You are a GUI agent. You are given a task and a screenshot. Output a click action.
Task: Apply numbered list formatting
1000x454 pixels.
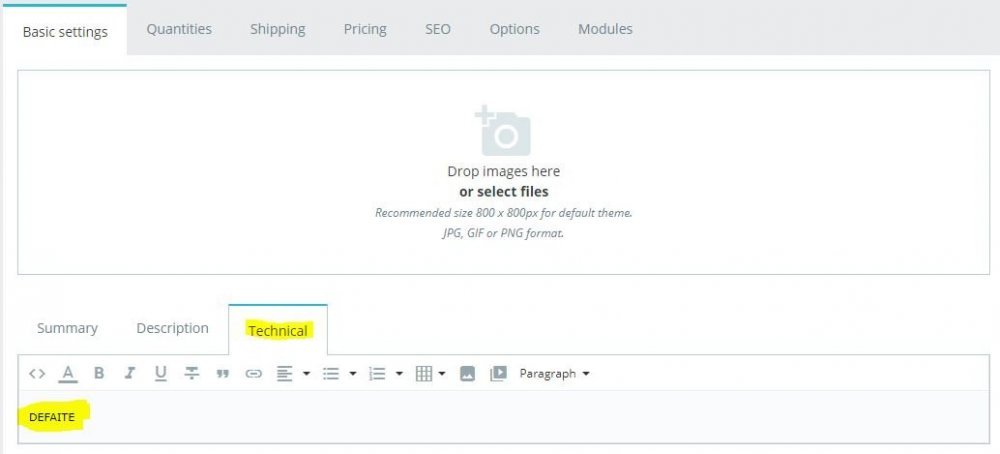point(378,374)
